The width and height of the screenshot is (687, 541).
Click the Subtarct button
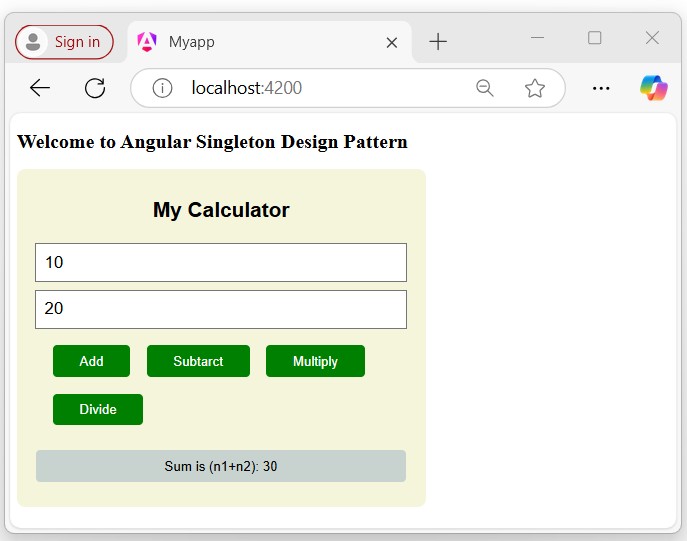(198, 361)
